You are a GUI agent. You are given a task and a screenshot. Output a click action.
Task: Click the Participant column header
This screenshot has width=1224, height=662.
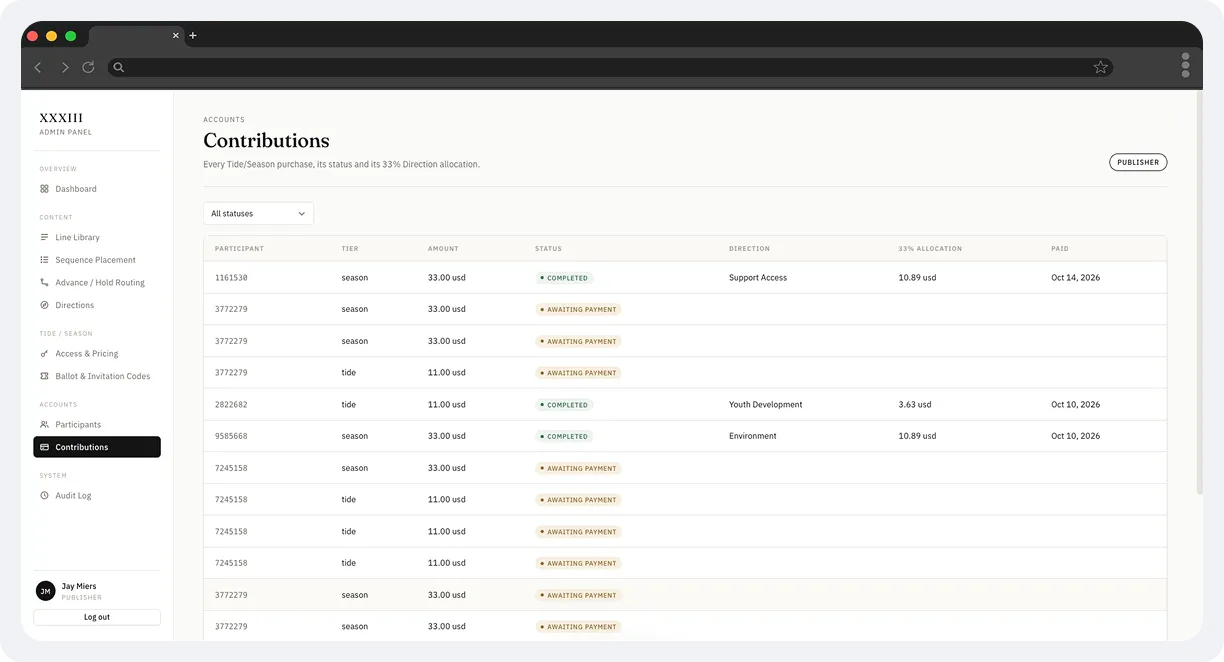[239, 249]
